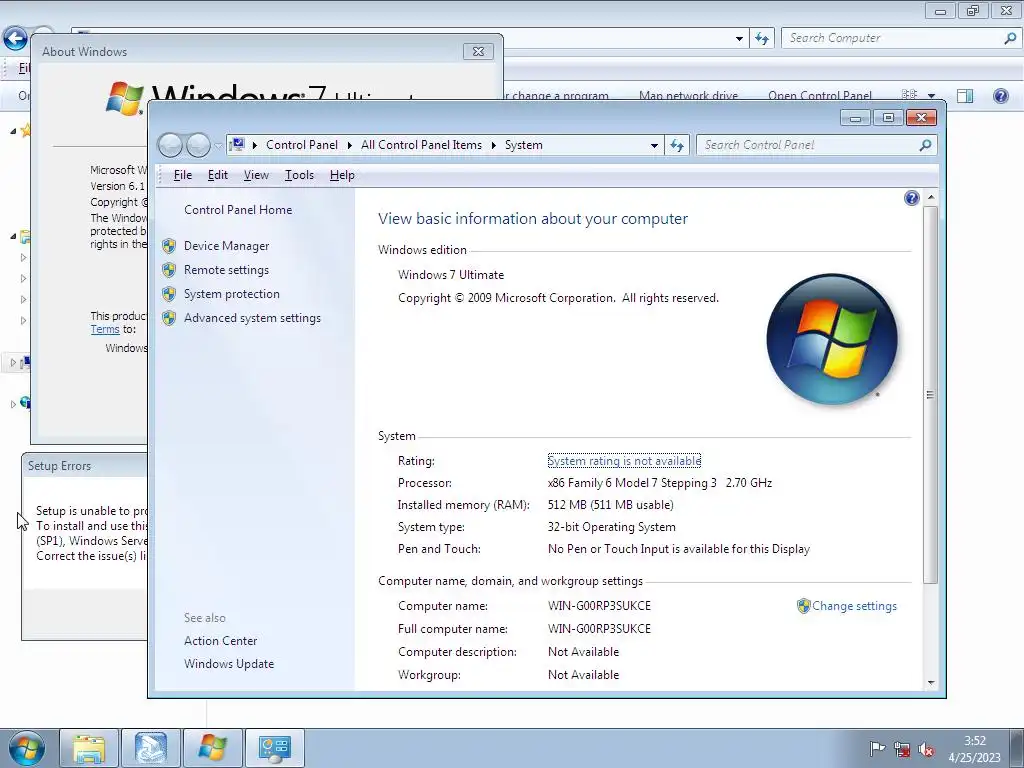This screenshot has height=768, width=1024.
Task: Go to Control Panel Home
Action: point(238,210)
